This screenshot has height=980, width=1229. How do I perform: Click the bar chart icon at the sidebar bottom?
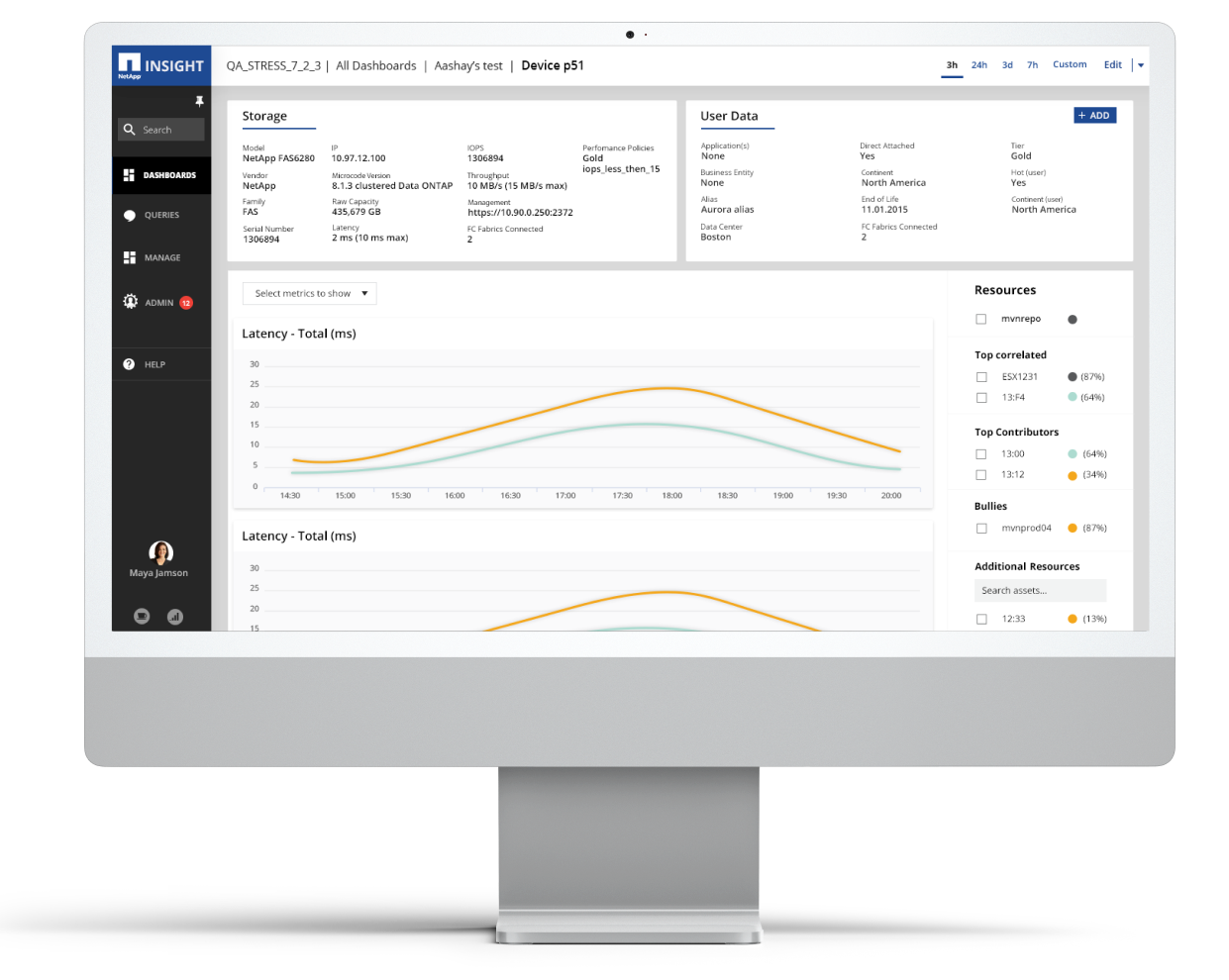tap(175, 617)
